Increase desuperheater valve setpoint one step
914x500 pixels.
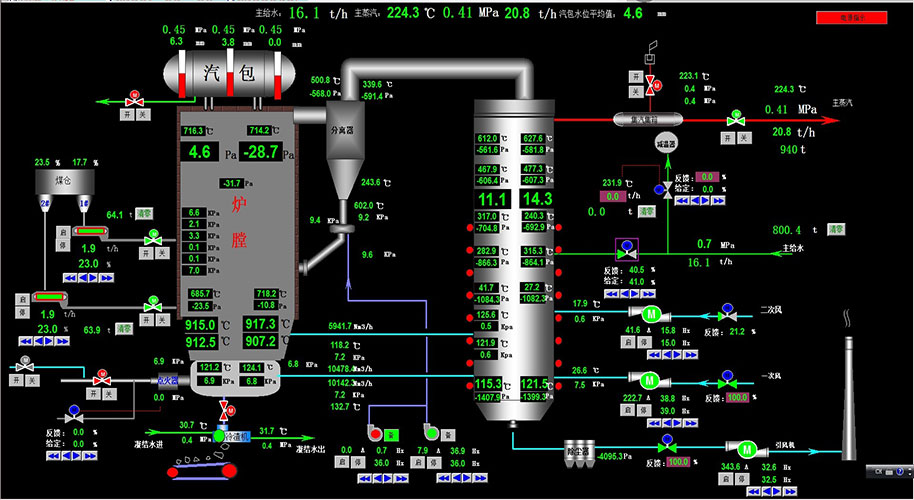point(706,200)
